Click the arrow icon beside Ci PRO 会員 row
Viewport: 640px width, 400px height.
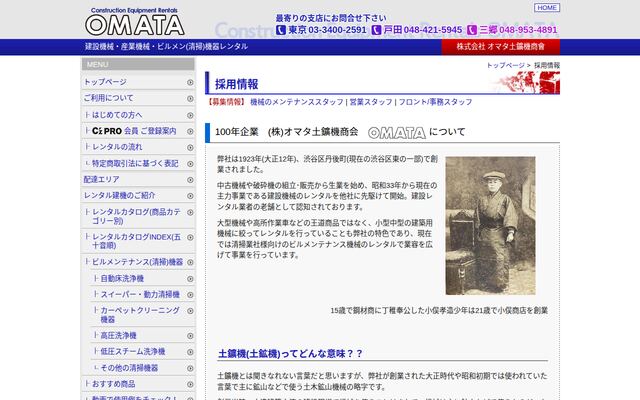pos(190,131)
